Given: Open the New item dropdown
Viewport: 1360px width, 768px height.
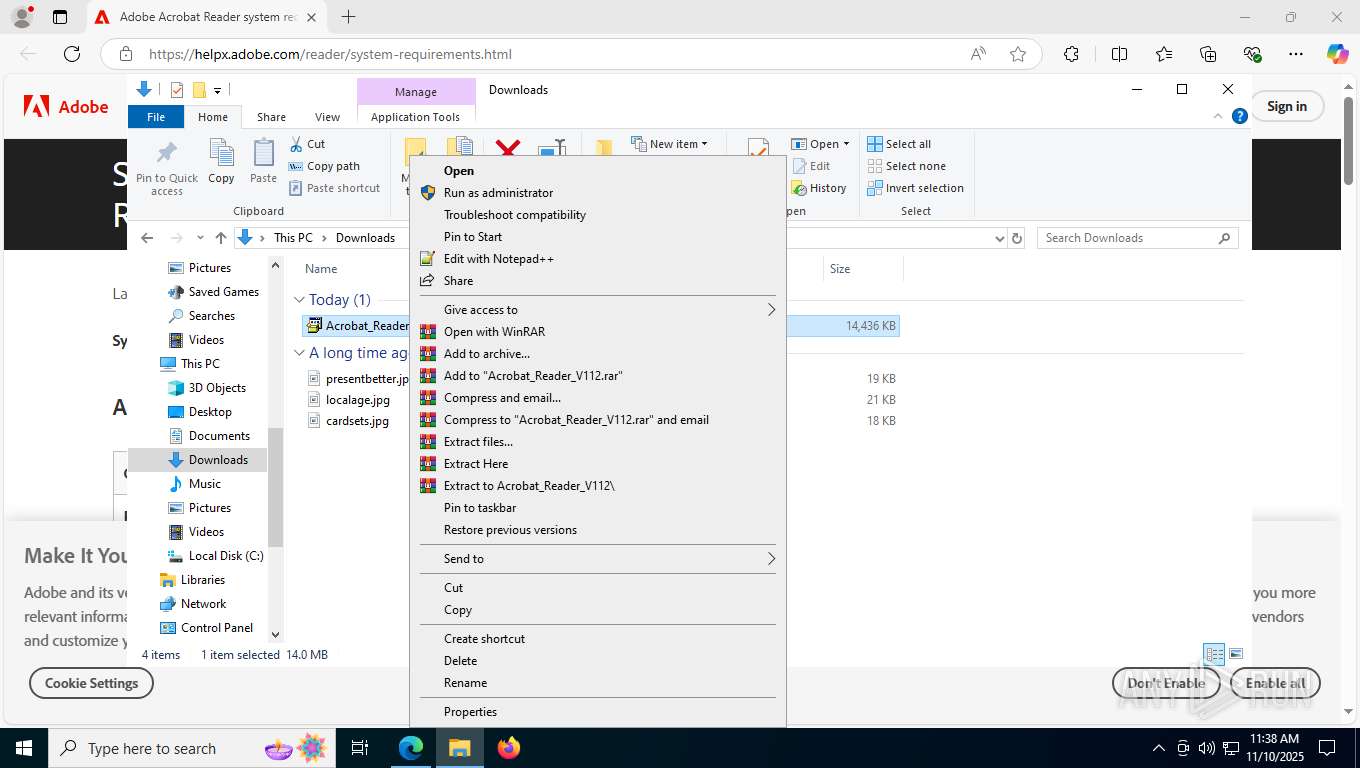Looking at the screenshot, I should click(x=670, y=144).
